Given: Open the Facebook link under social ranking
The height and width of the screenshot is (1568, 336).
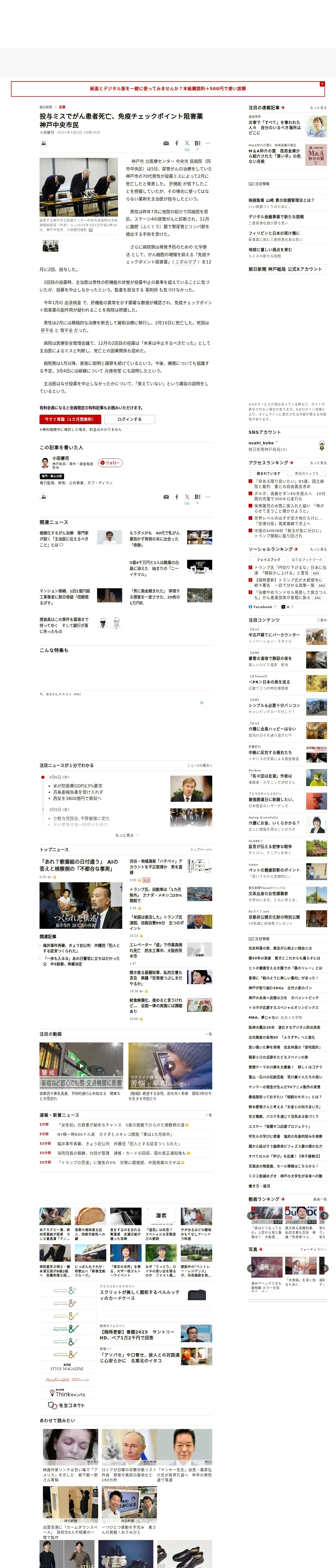Looking at the screenshot, I should [x=263, y=606].
